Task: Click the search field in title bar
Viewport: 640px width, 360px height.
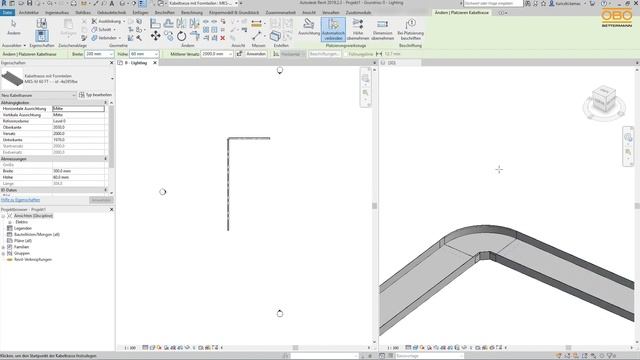Action: click(x=493, y=3)
